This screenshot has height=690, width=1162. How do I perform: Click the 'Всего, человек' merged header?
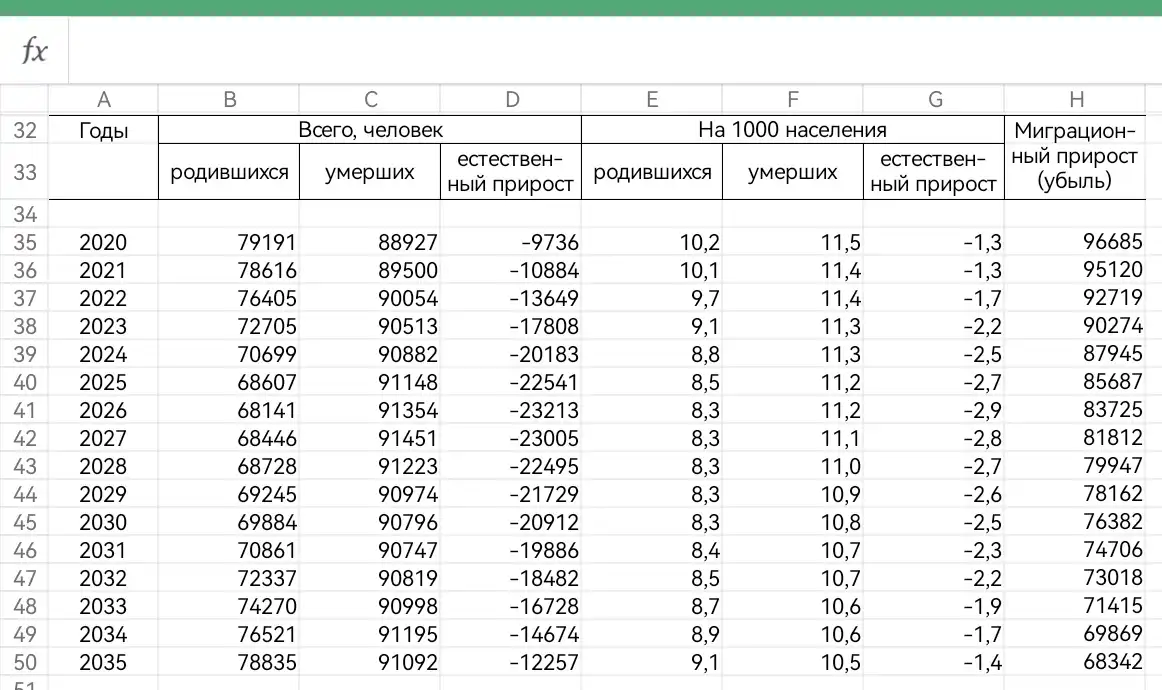pos(370,130)
